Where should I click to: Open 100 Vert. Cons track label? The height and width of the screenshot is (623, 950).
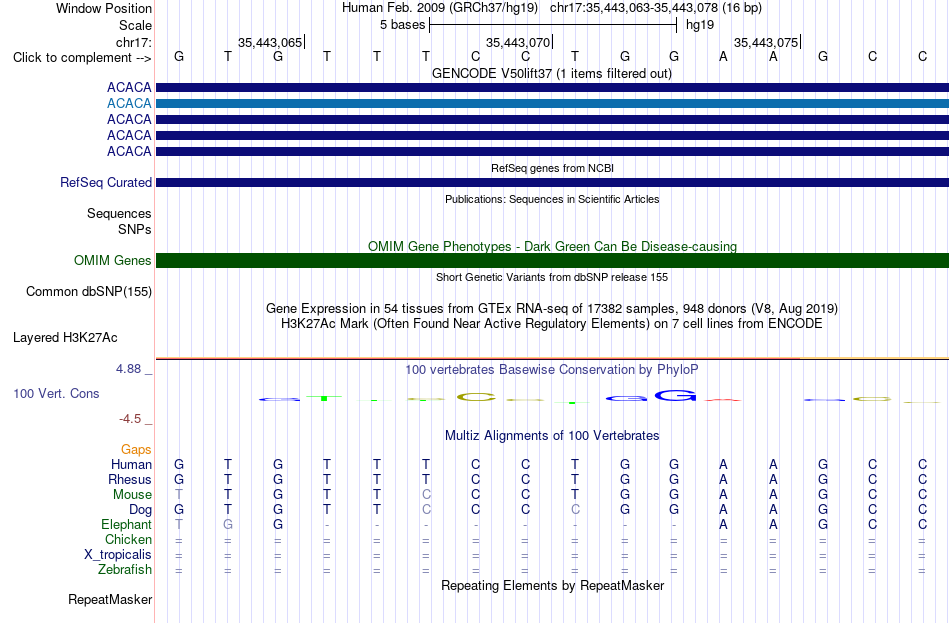(x=56, y=394)
